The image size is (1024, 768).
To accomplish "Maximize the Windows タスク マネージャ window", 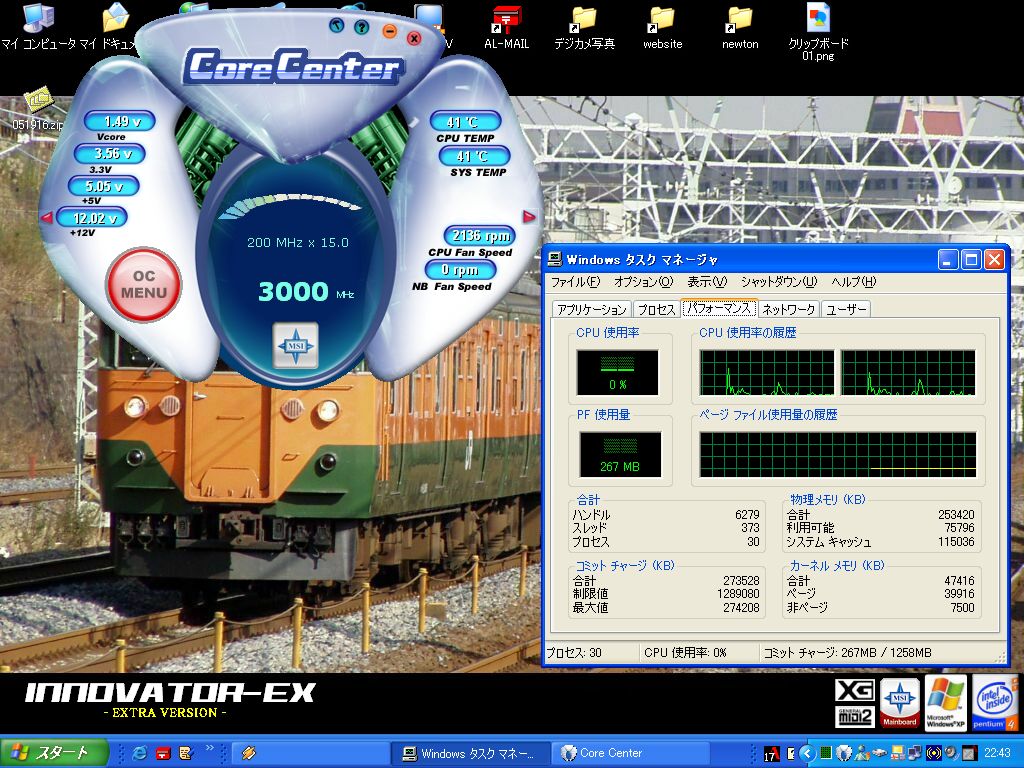I will coord(971,260).
